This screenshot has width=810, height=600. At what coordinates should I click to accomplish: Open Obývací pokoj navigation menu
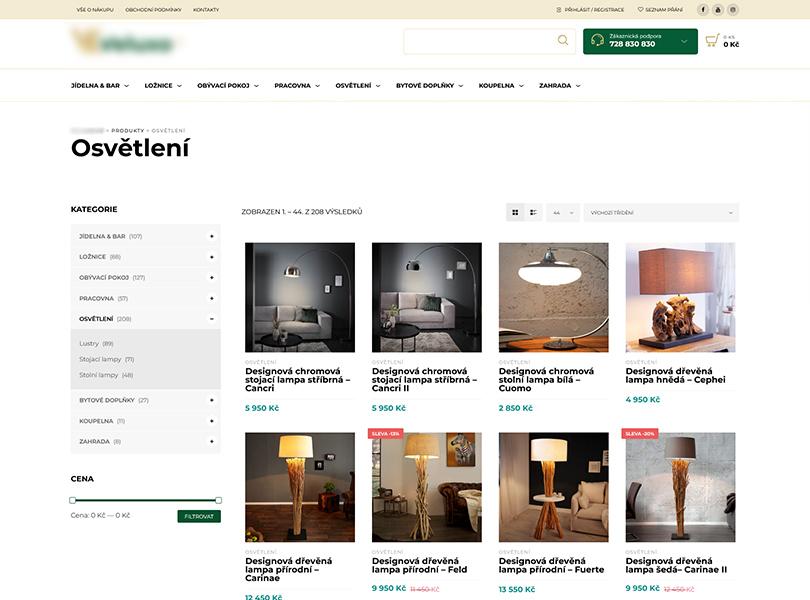[x=228, y=86]
